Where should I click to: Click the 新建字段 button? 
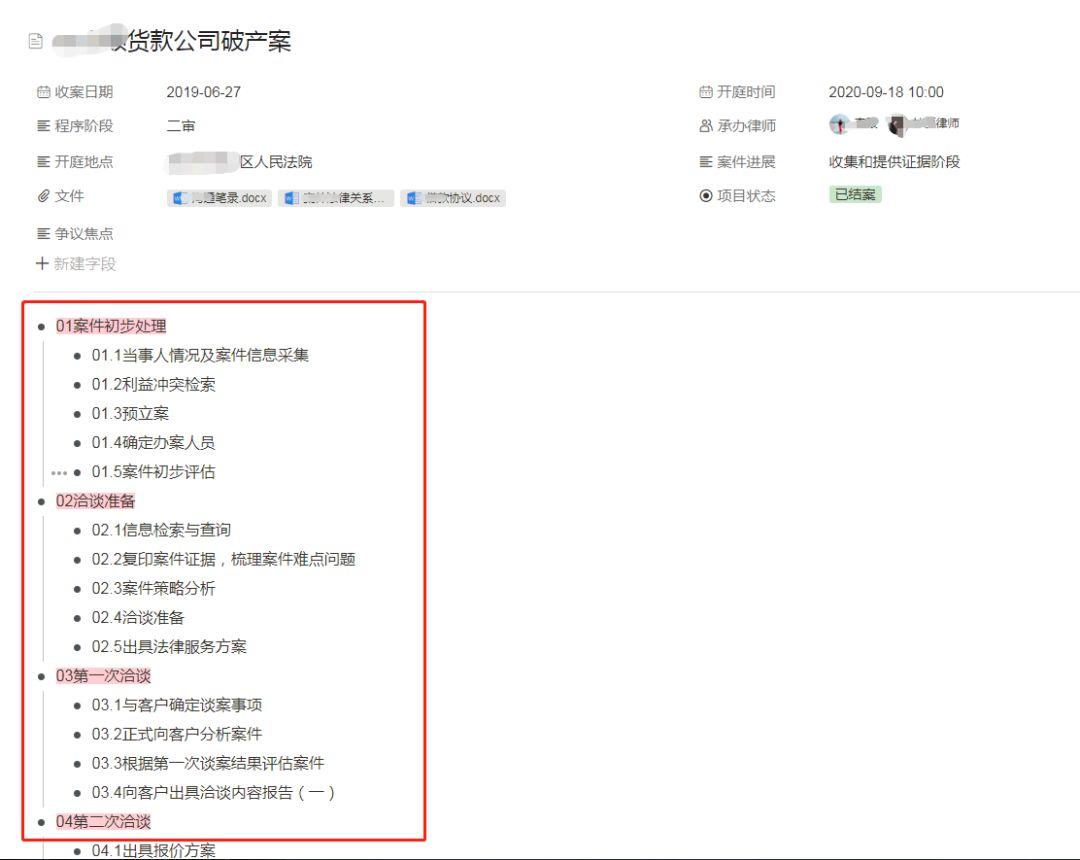76,263
